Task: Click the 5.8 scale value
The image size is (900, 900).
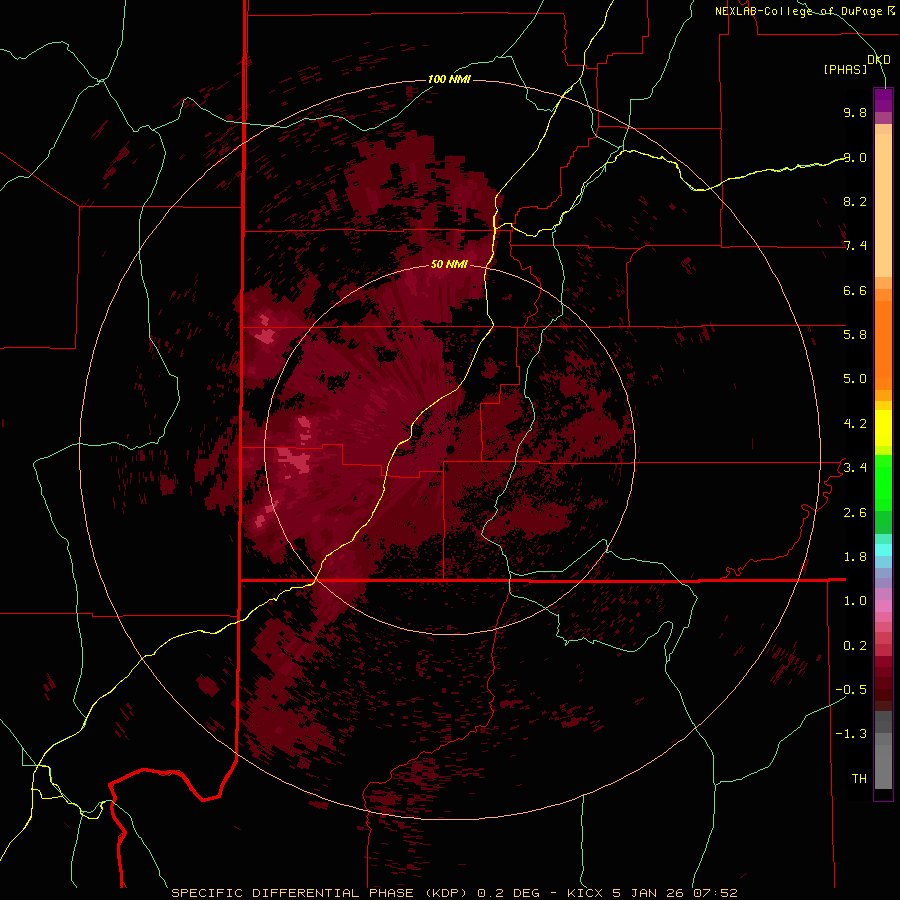Action: 855,335
